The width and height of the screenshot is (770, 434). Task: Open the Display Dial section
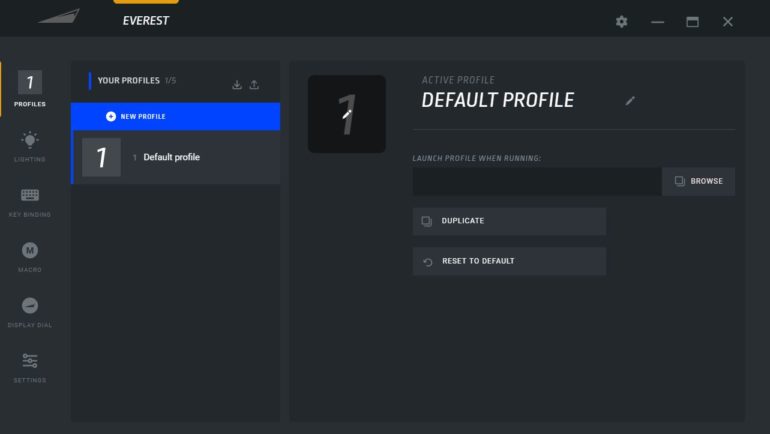tap(30, 311)
